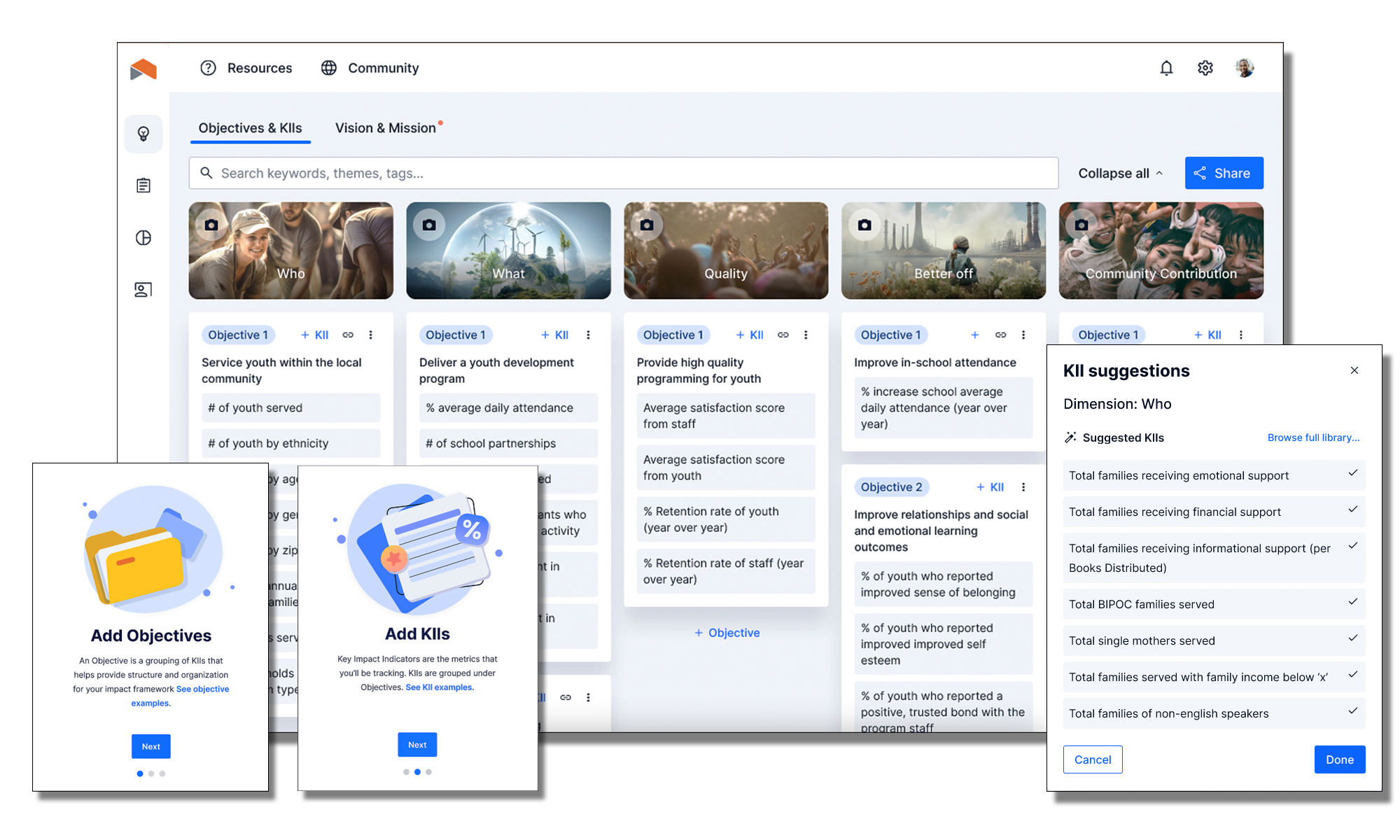Click Browse full library link
Image resolution: width=1400 pixels, height=840 pixels.
[1312, 437]
